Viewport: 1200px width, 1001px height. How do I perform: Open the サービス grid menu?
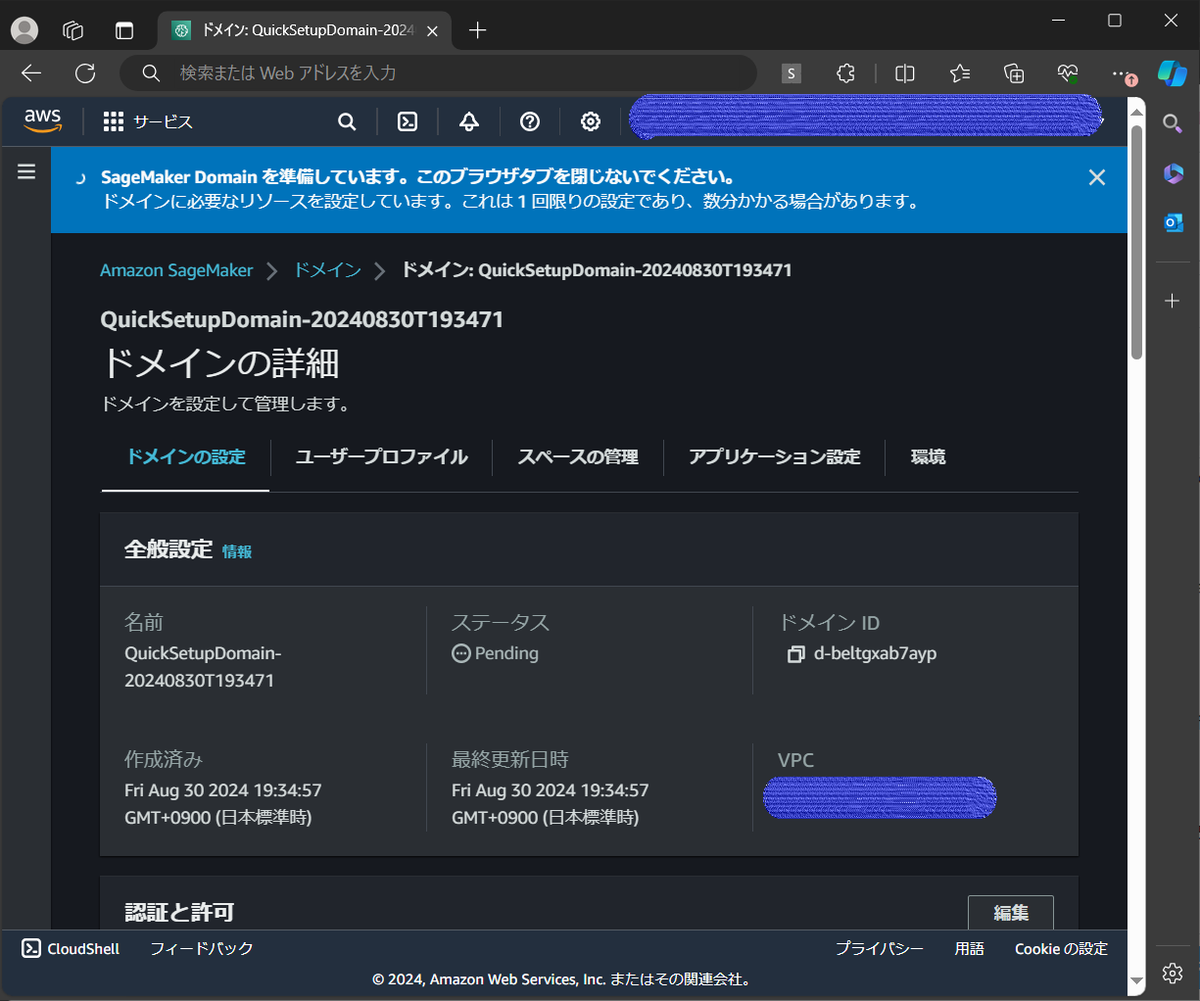click(x=148, y=122)
